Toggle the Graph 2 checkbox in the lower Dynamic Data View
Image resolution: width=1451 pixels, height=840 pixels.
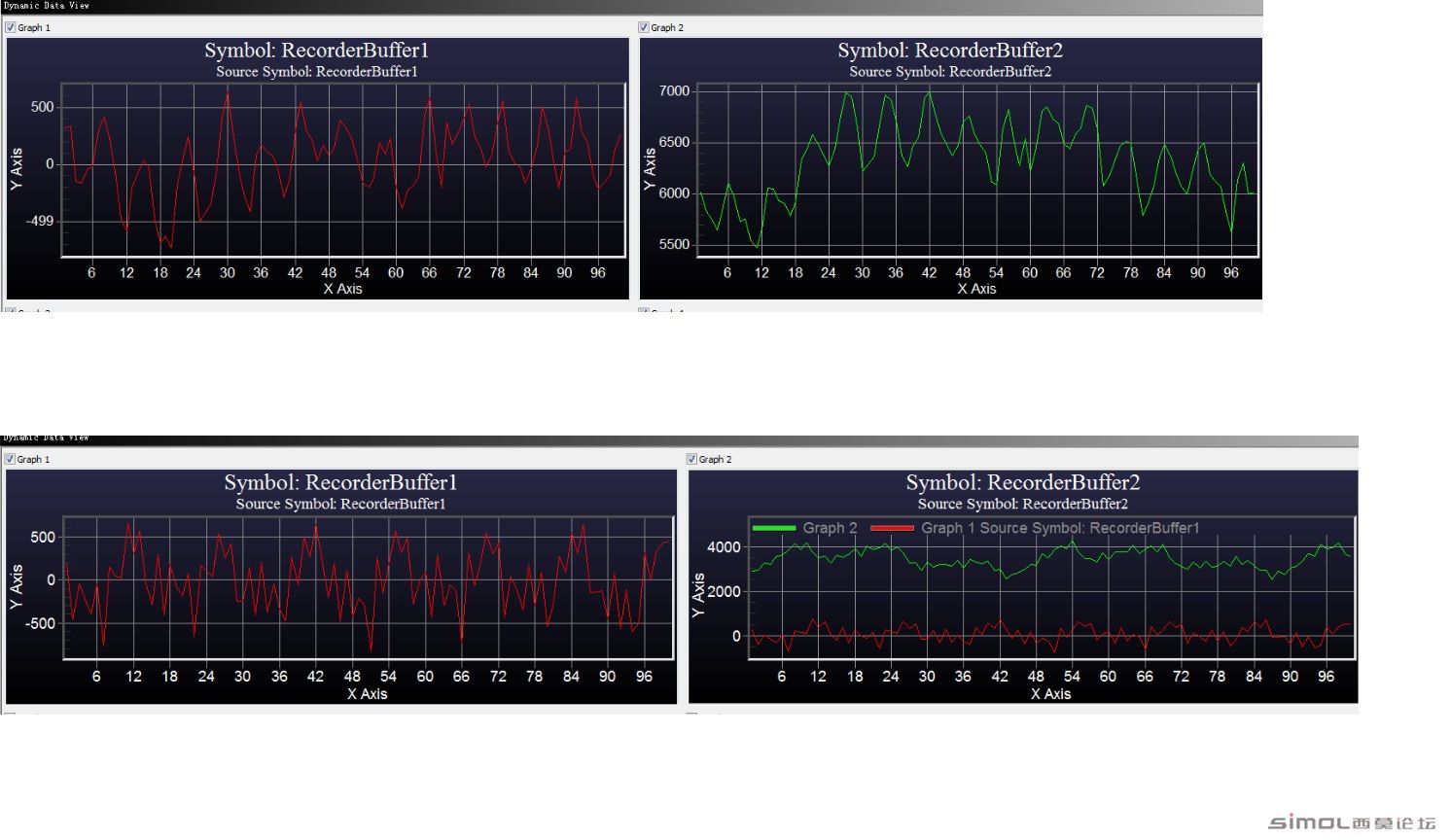[x=691, y=459]
